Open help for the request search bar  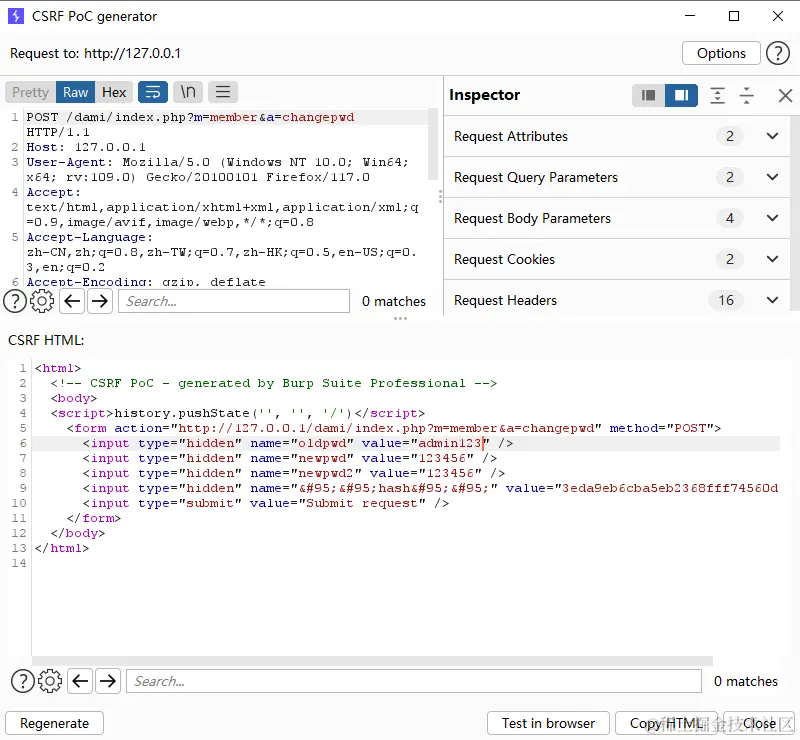tap(15, 301)
